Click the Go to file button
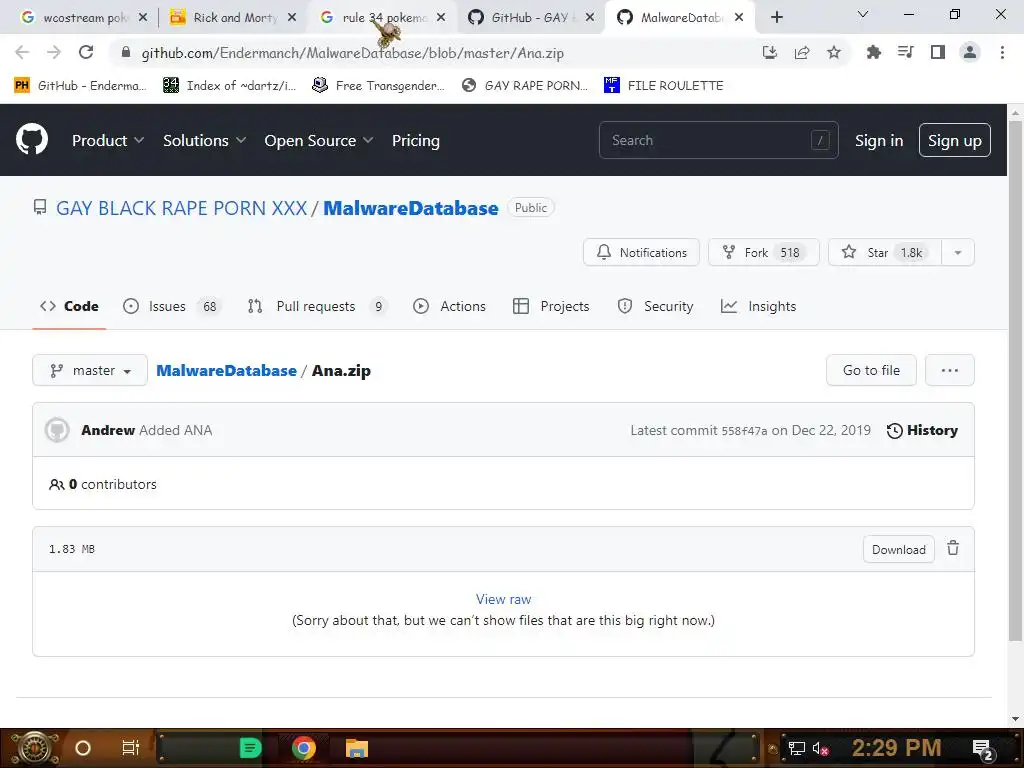 click(871, 370)
